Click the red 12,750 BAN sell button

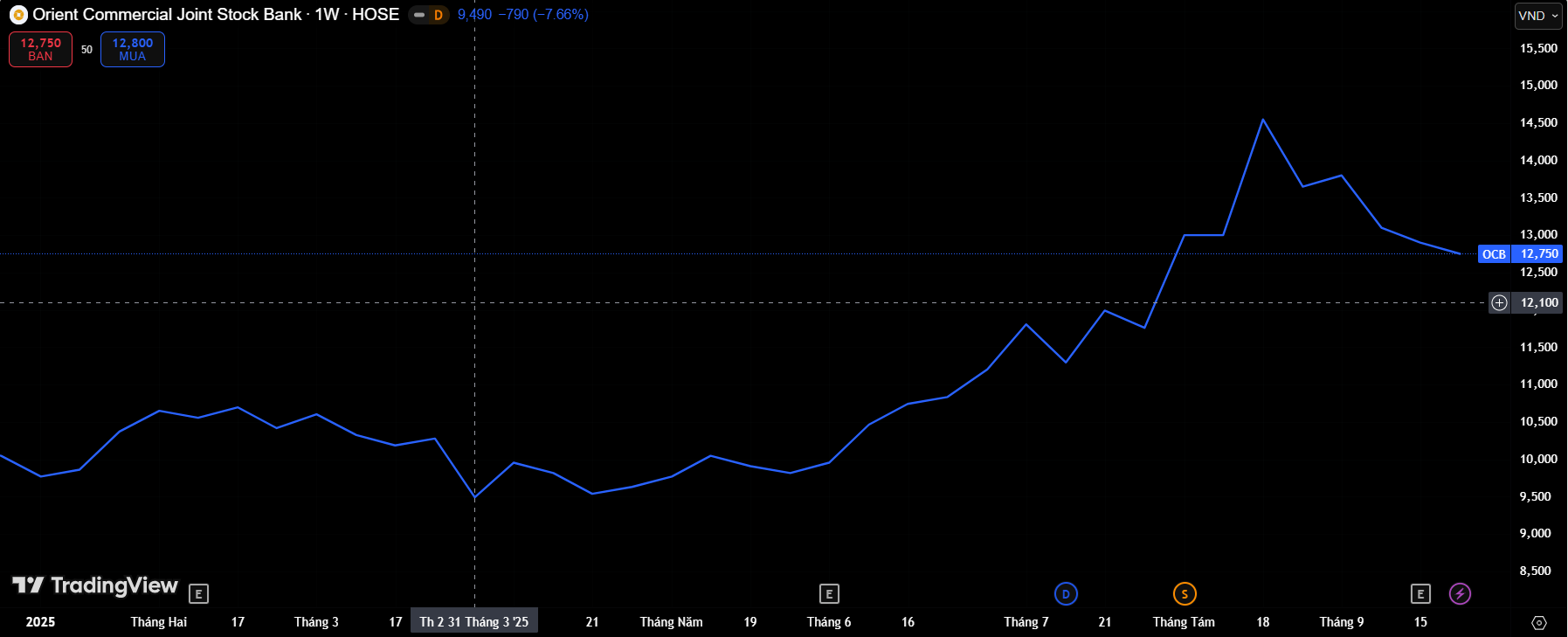pos(40,50)
